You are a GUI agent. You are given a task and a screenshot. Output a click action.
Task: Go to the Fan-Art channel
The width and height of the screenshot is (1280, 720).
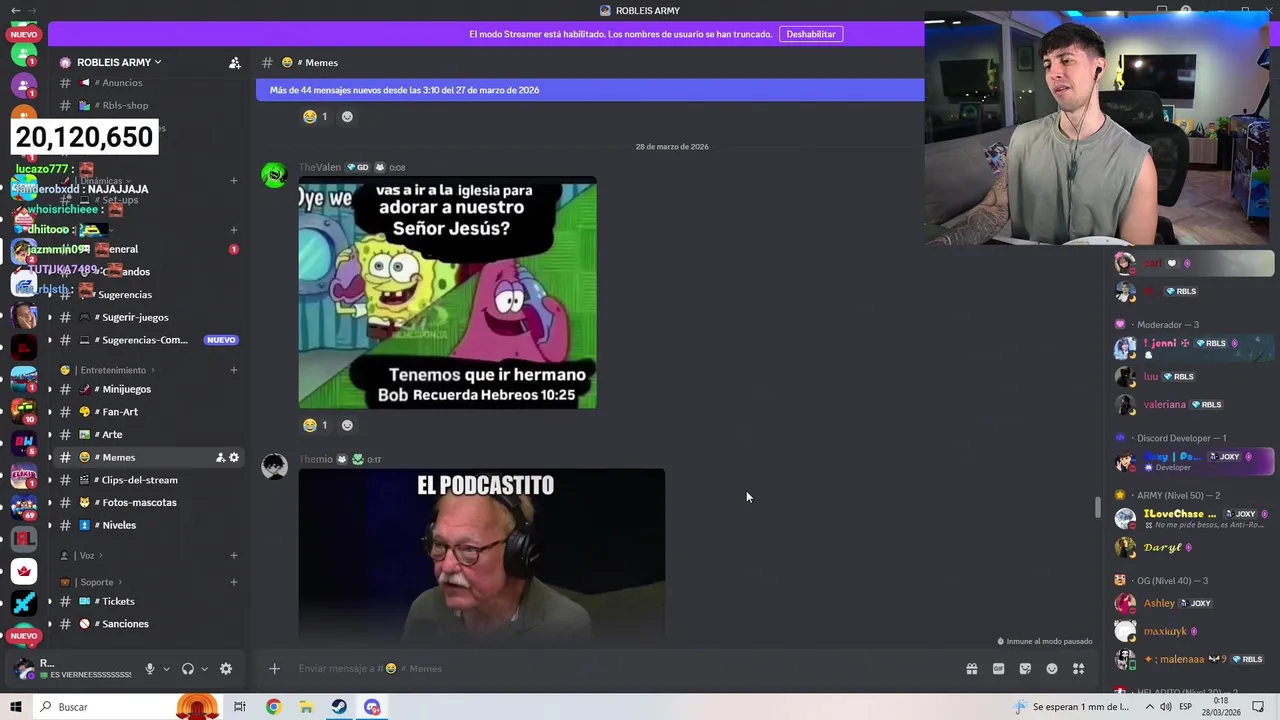119,412
